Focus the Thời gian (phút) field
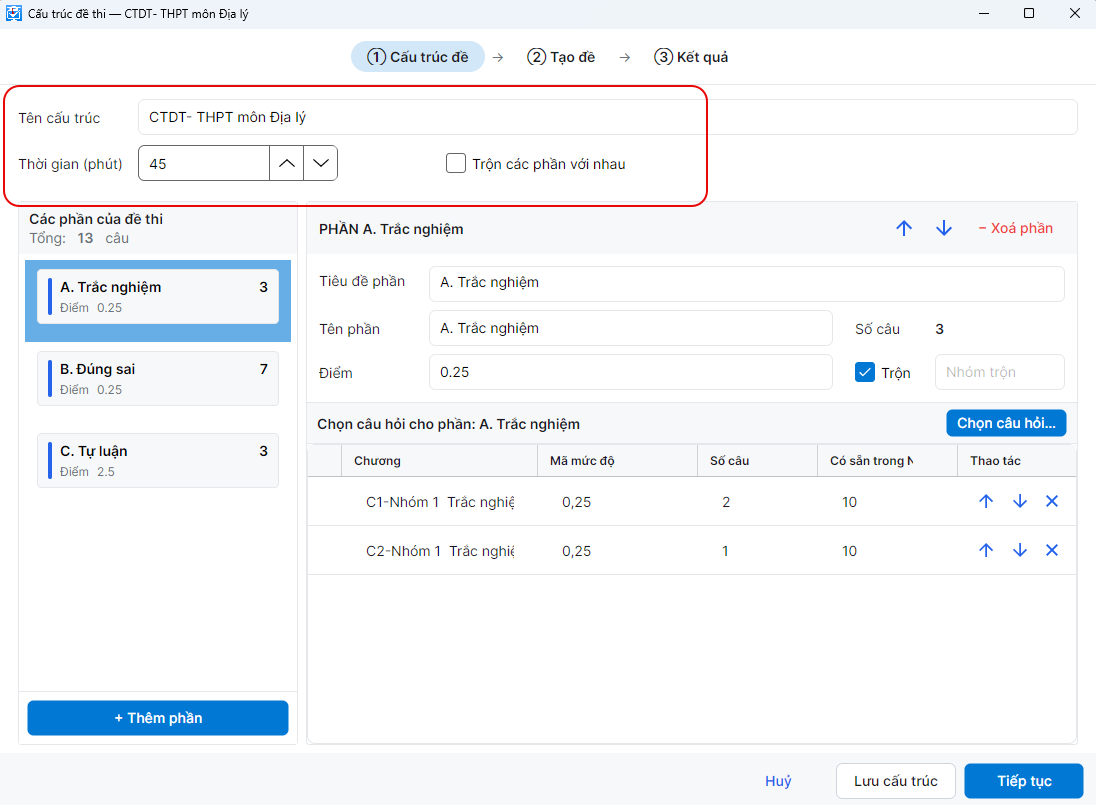1096x805 pixels. pyautogui.click(x=203, y=164)
